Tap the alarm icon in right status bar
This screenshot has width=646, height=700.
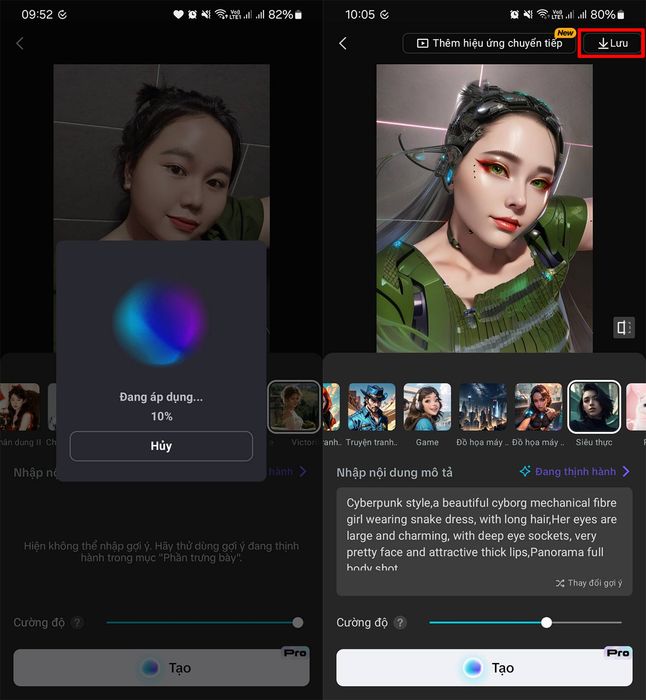pyautogui.click(x=514, y=15)
